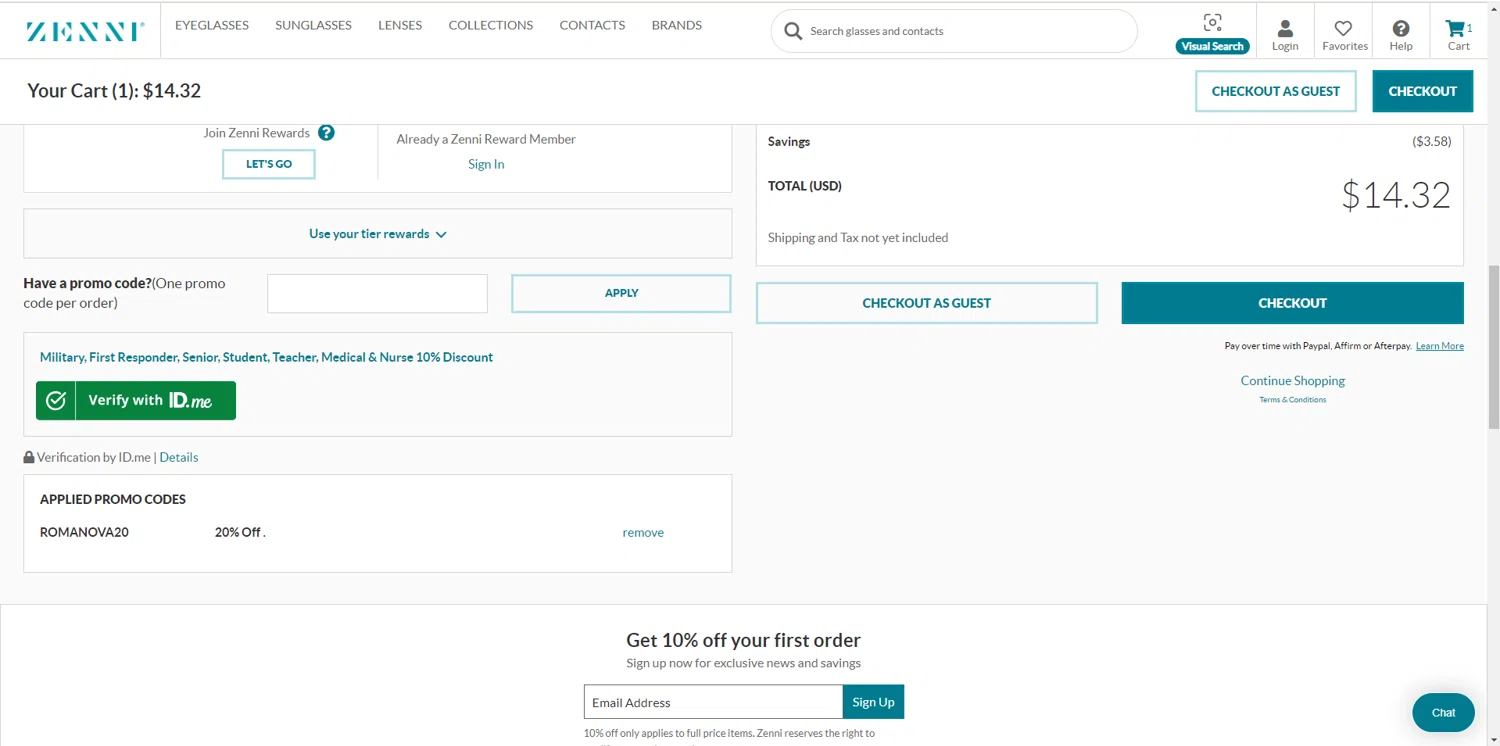Click 'Shipping and Tax not yet included' text
The width and height of the screenshot is (1500, 746).
click(x=858, y=238)
